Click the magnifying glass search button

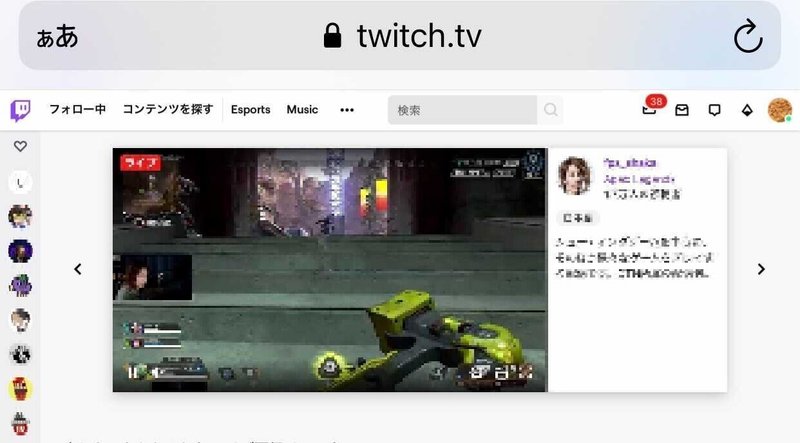[x=551, y=110]
